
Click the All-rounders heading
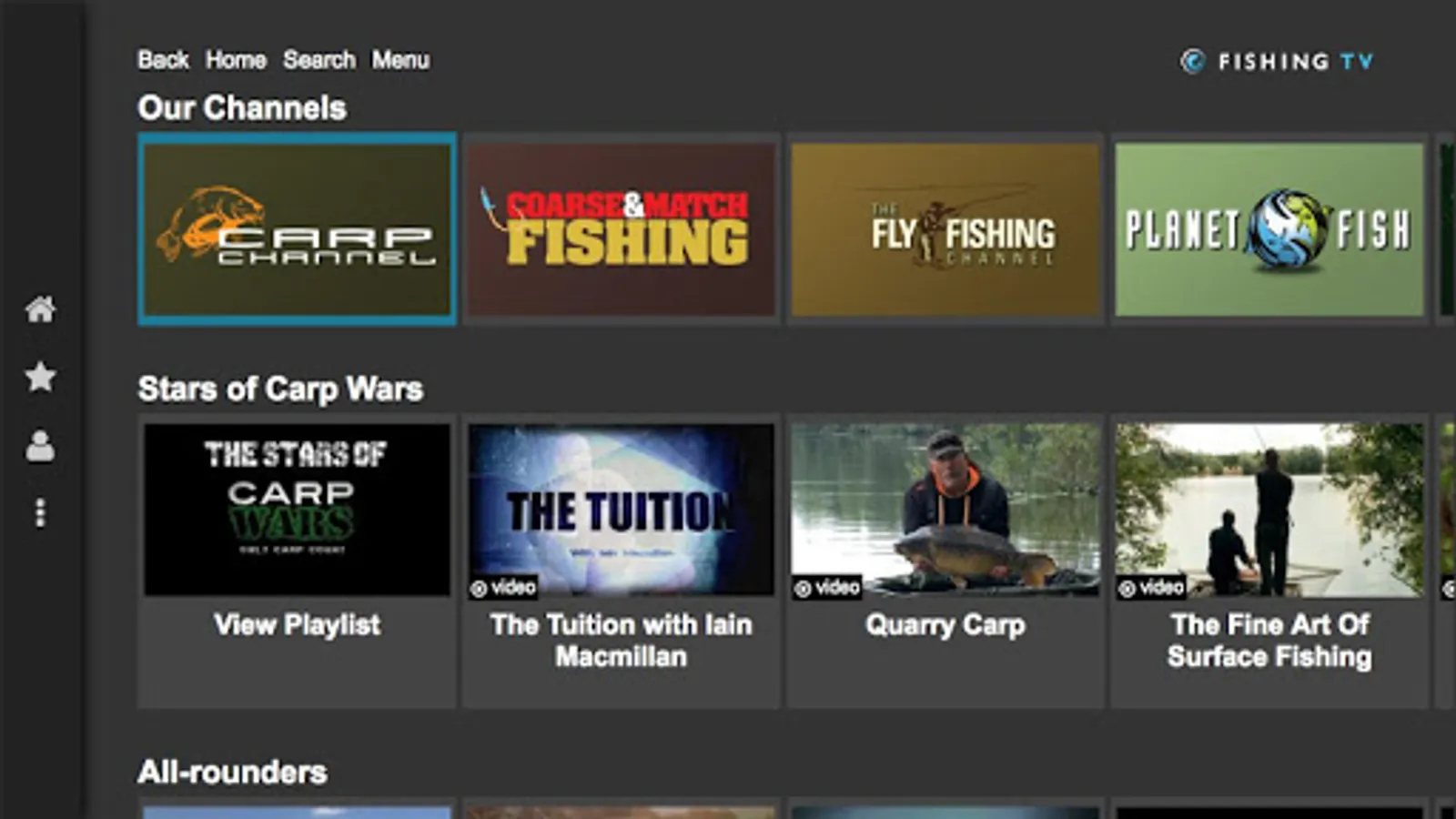232,773
